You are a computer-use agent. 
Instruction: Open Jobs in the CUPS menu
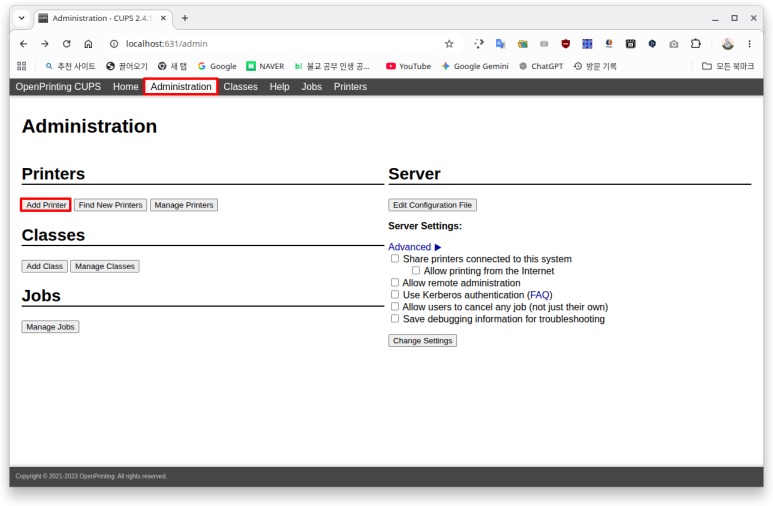[x=312, y=87]
